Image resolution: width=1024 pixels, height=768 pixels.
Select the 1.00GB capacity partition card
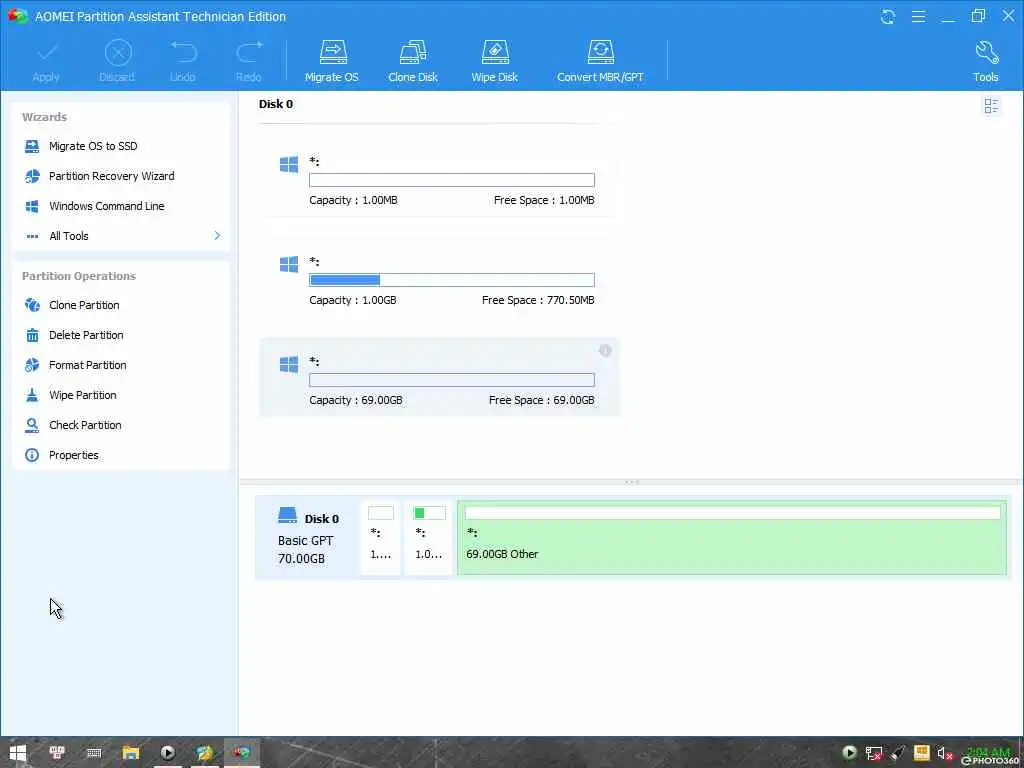pyautogui.click(x=438, y=278)
